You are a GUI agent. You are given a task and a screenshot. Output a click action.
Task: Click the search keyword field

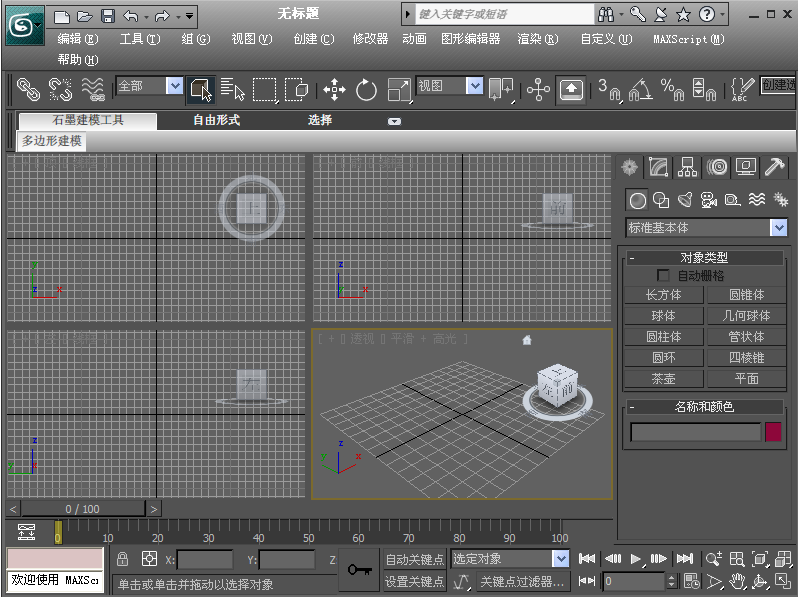click(504, 14)
